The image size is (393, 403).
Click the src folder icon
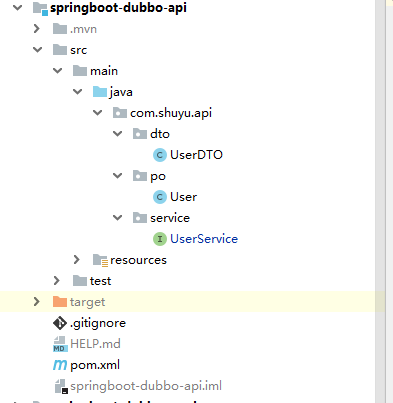coord(60,50)
